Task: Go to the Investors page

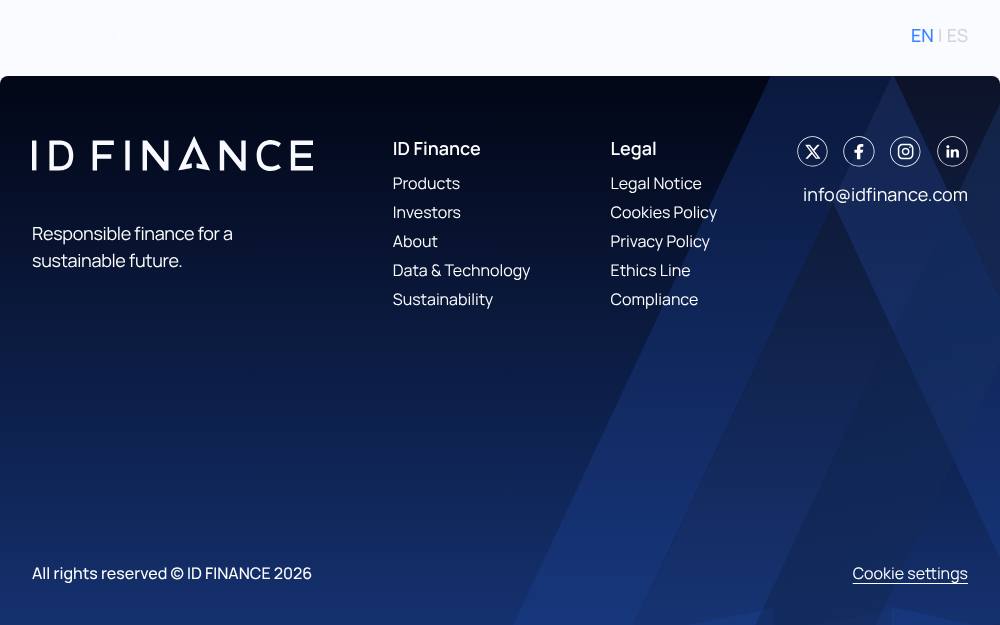Action: click(x=427, y=212)
